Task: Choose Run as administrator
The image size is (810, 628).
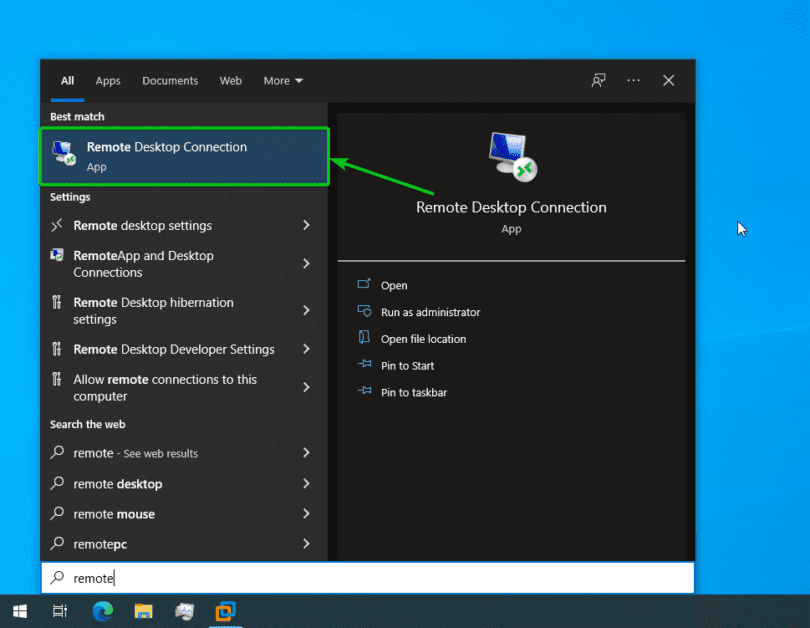Action: coord(430,312)
